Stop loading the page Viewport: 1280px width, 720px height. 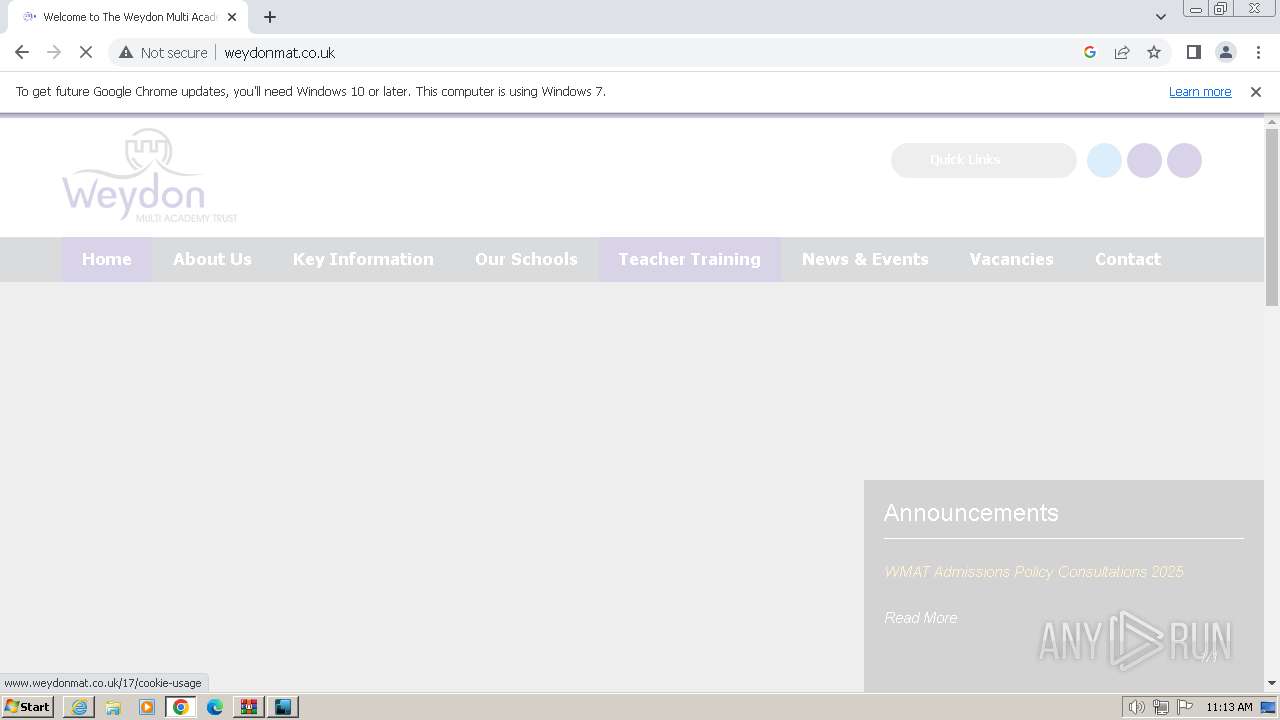click(86, 53)
